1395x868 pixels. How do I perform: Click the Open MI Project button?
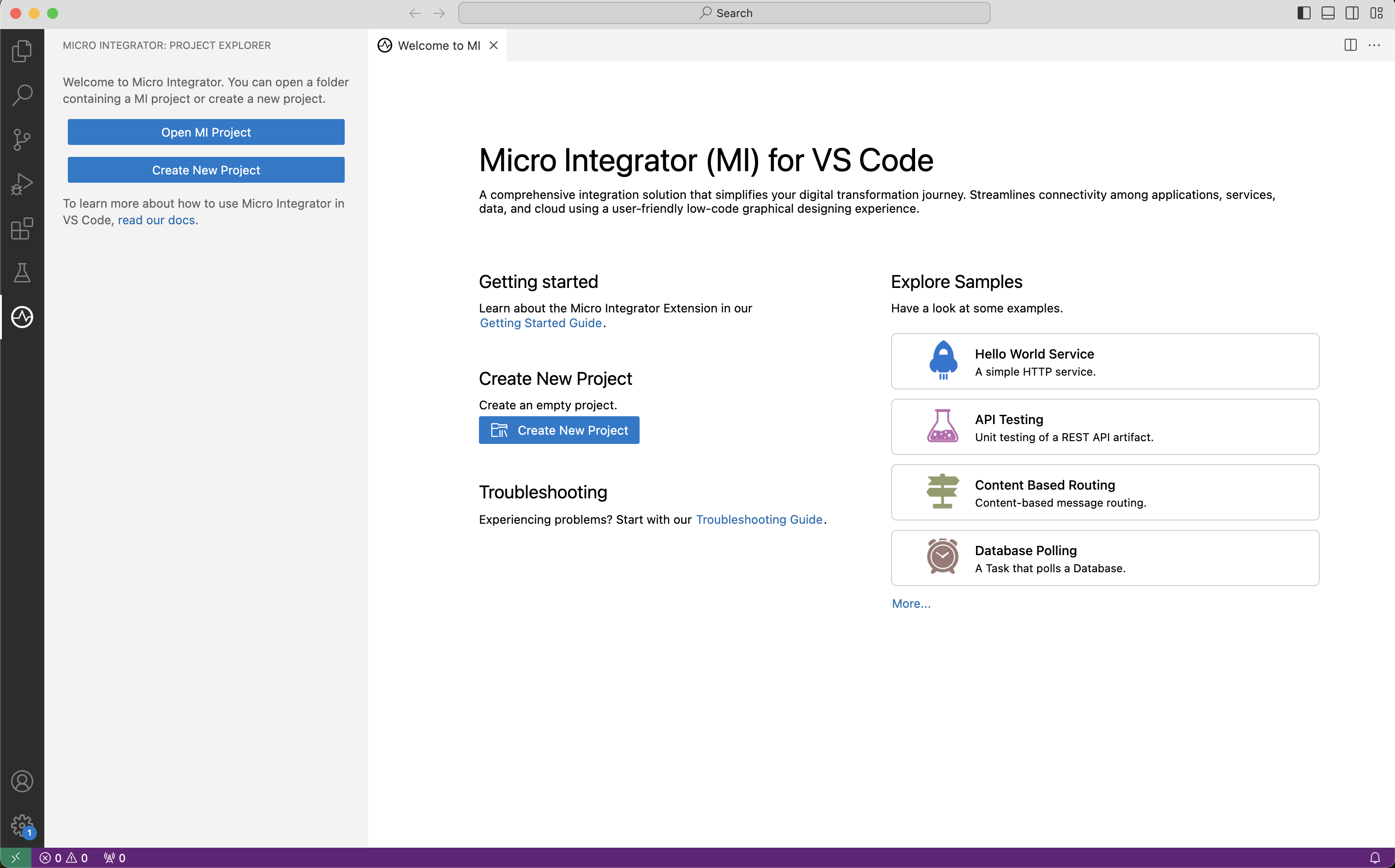pos(206,132)
